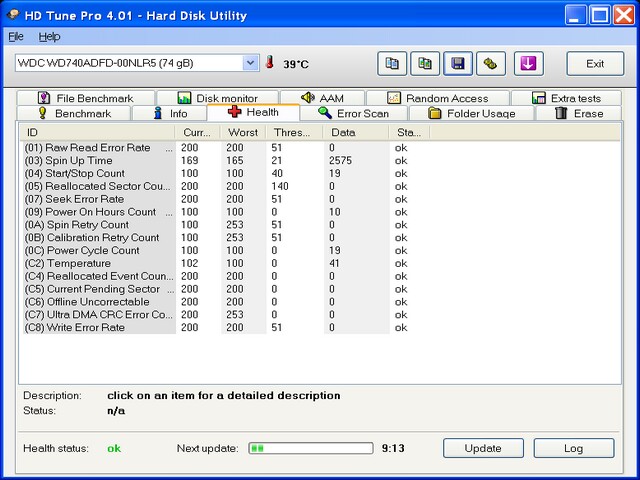Click the red thermometer temperature icon

click(x=269, y=62)
